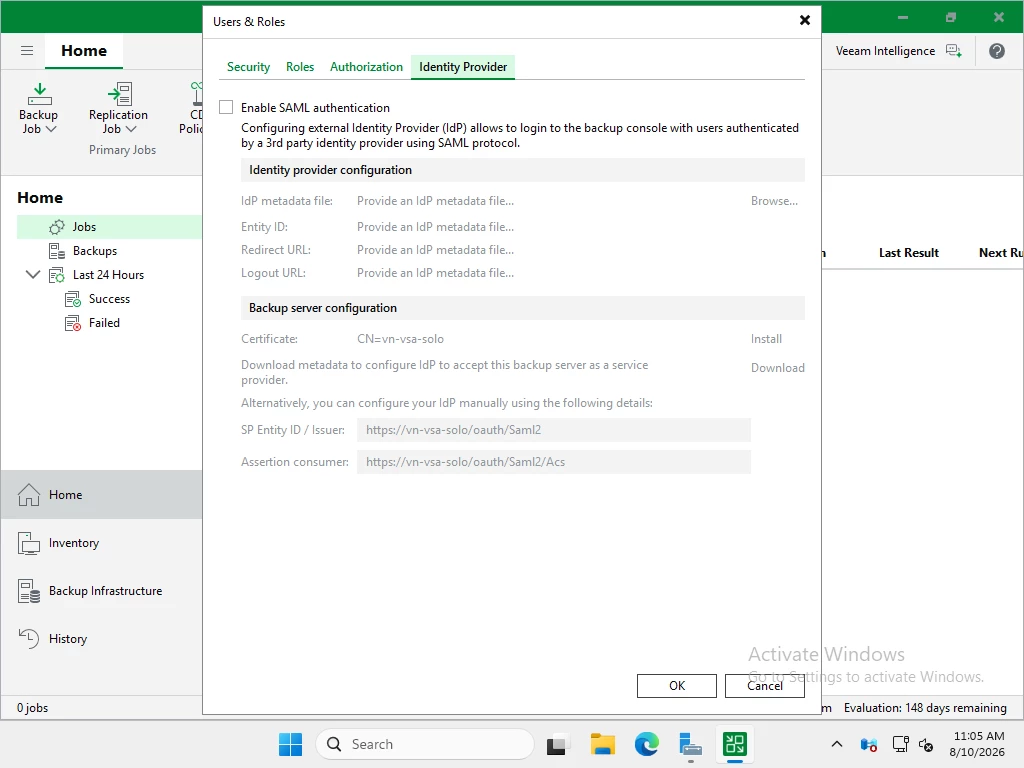Click the Assertion consumer URL field
The height and width of the screenshot is (768, 1024).
[x=554, y=462]
